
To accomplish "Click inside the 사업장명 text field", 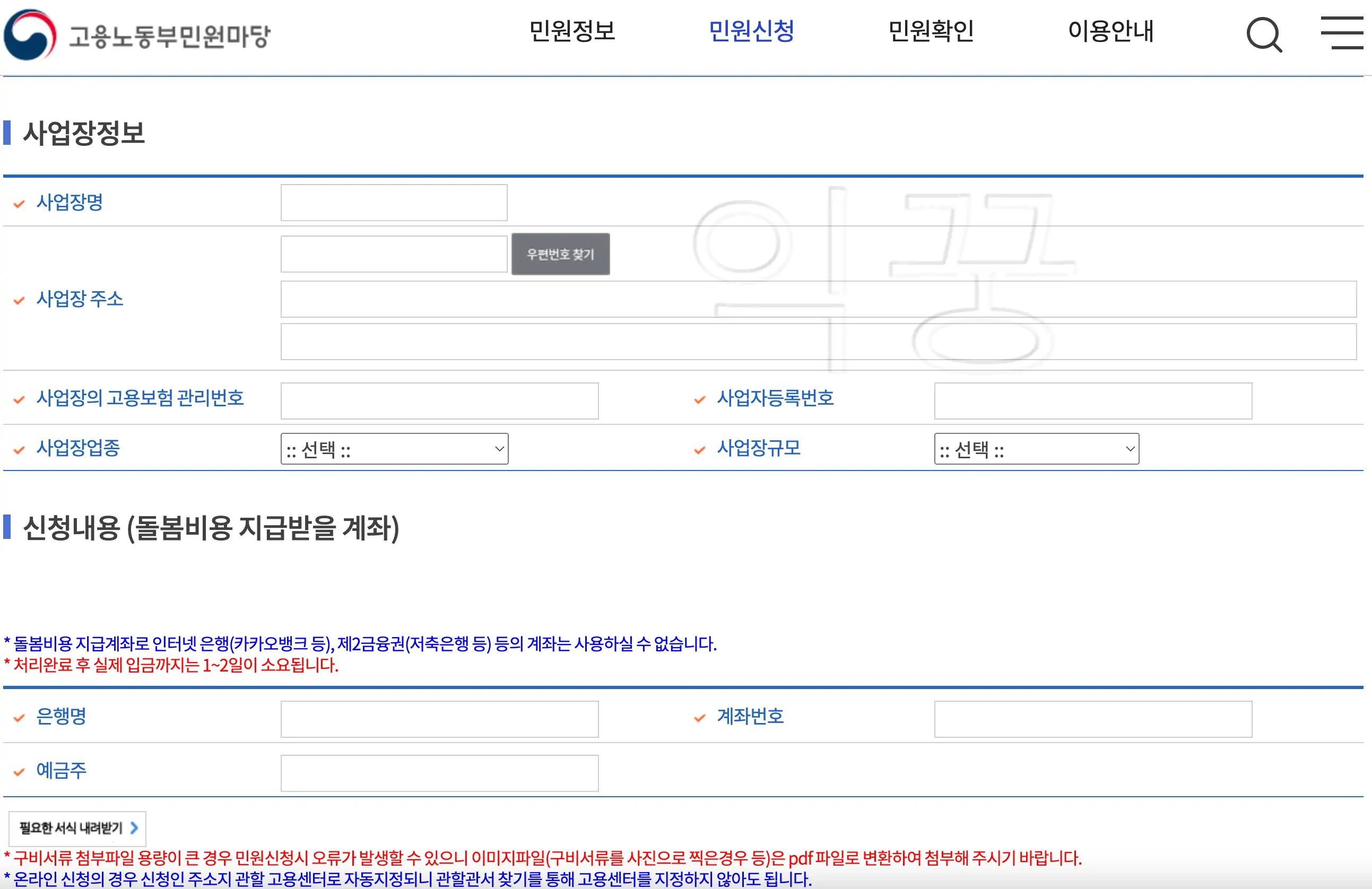I will [394, 203].
